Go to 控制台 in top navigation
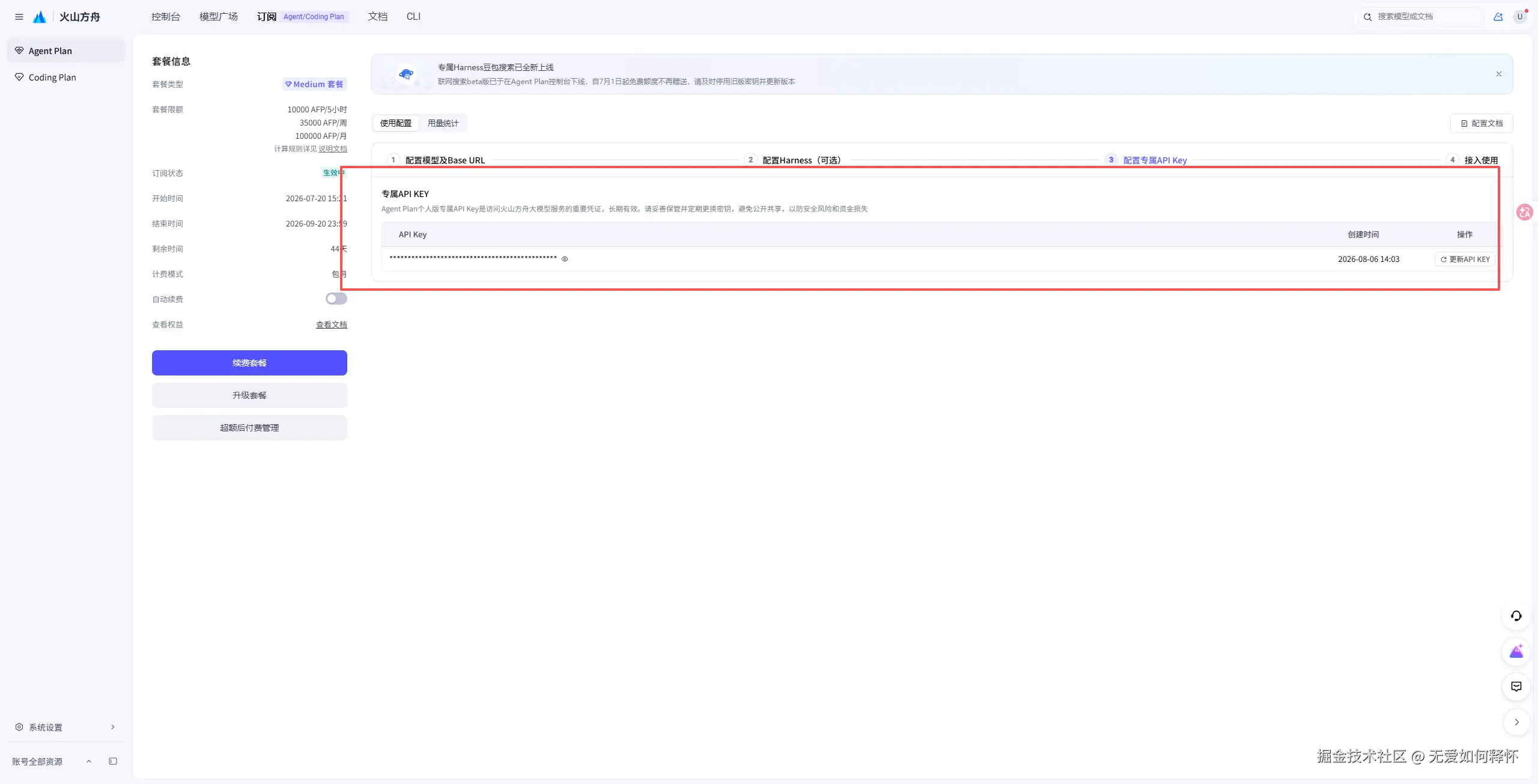 click(x=166, y=17)
